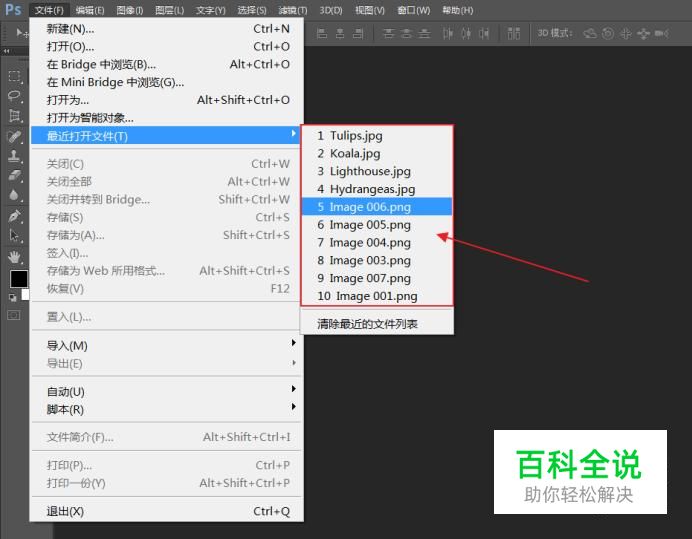Screen dimensions: 692x539
Task: Choose the 3D slide mode icon
Action: pyautogui.click(x=643, y=33)
